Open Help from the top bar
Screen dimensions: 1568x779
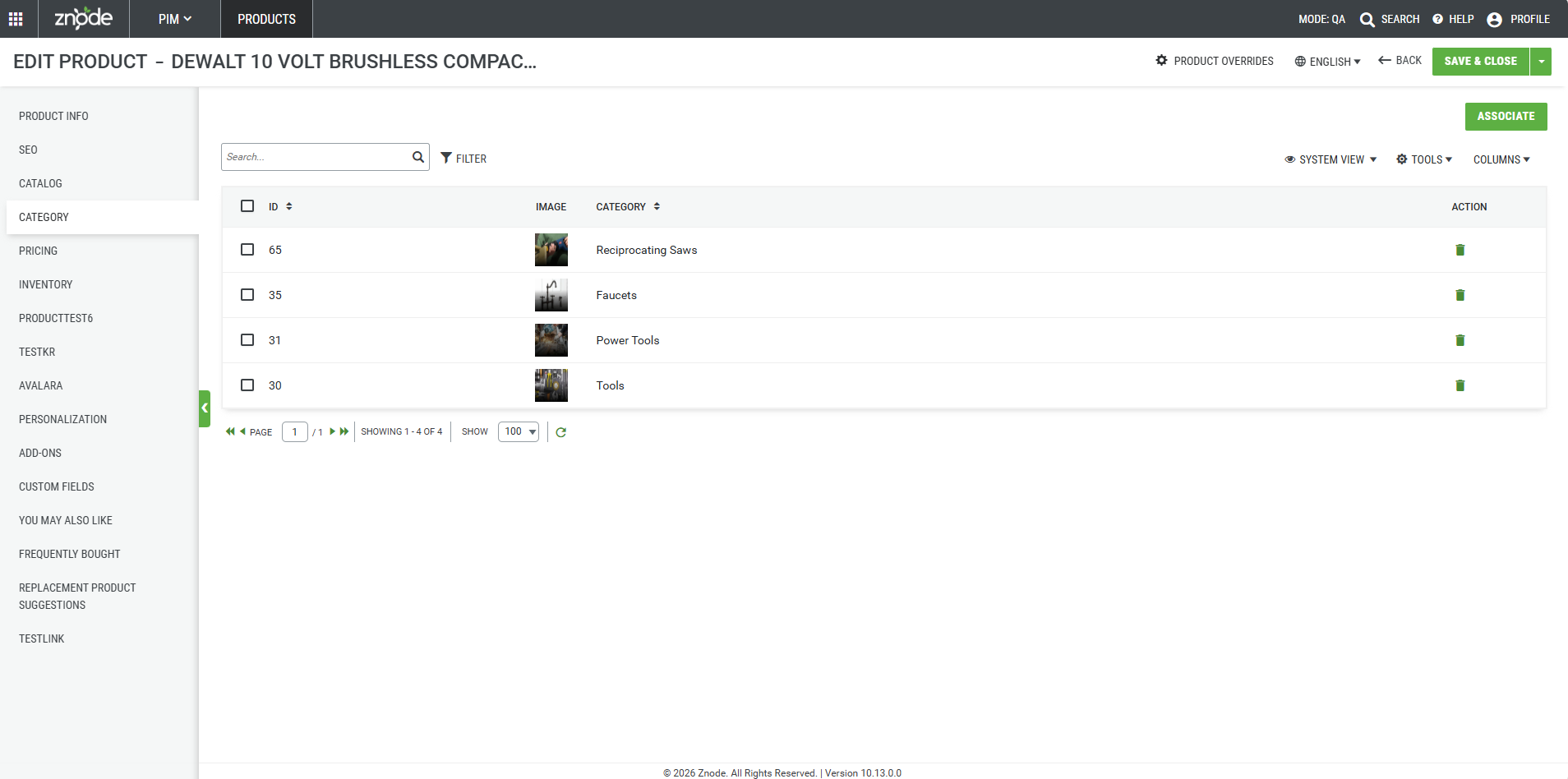tap(1453, 19)
